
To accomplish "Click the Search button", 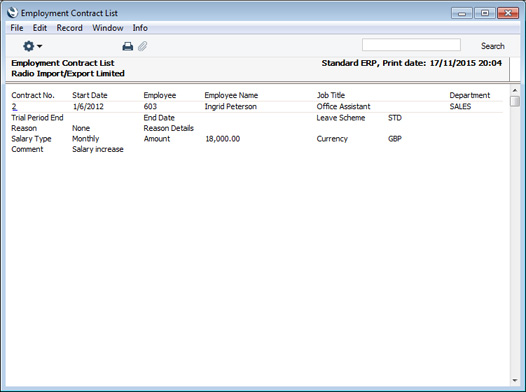I will point(492,46).
